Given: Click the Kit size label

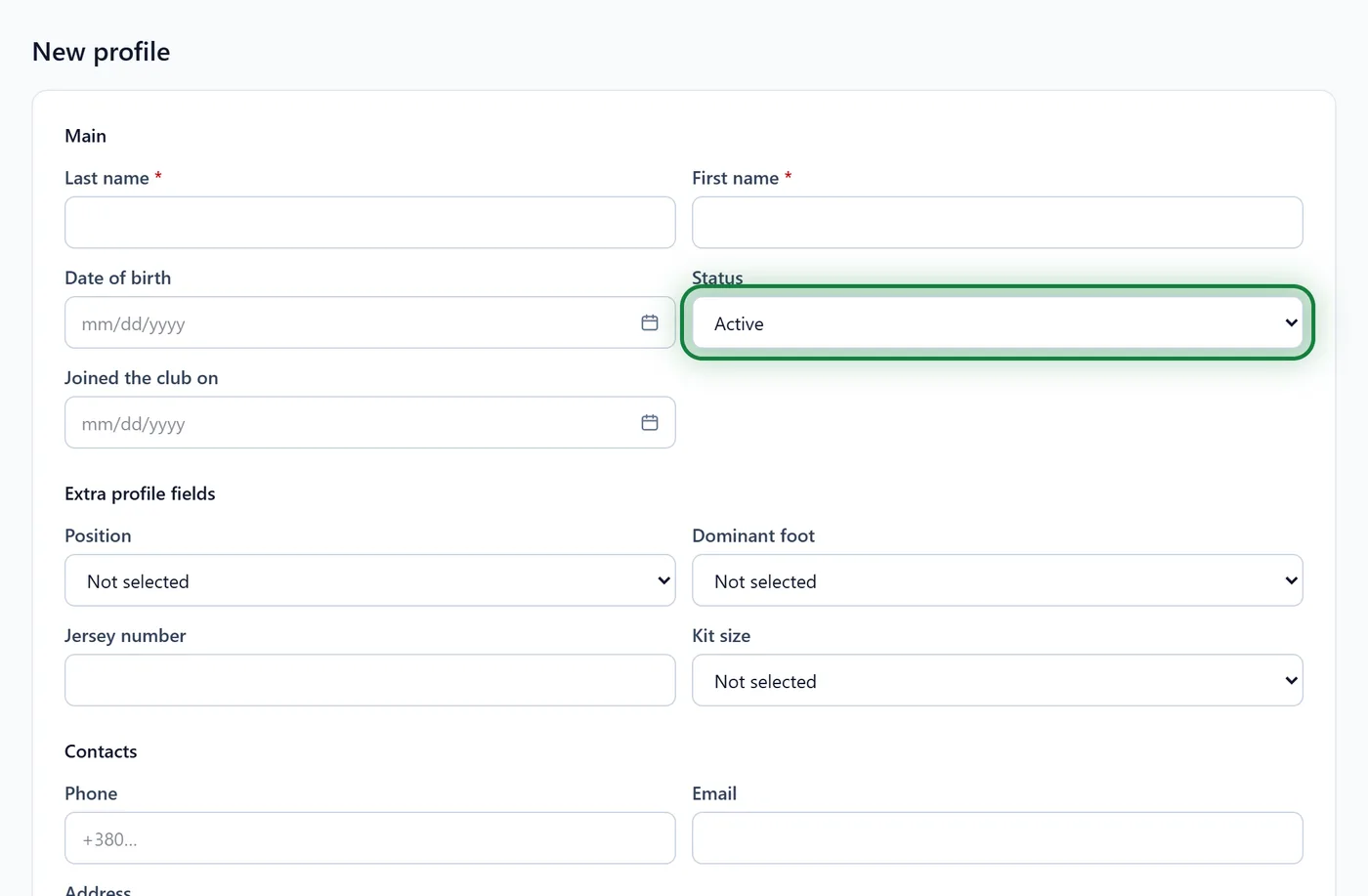Looking at the screenshot, I should pos(721,635).
